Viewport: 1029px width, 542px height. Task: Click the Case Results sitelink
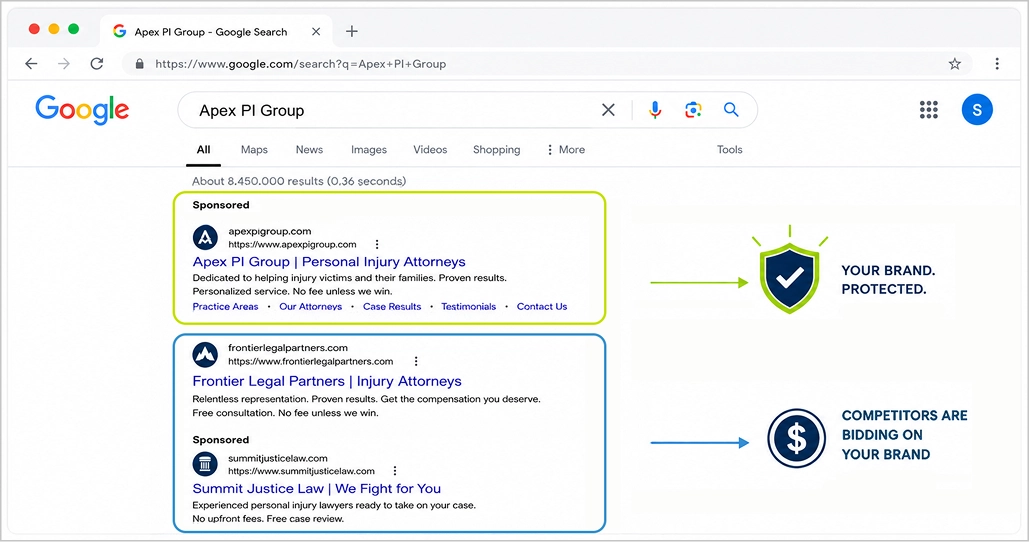[x=392, y=306]
